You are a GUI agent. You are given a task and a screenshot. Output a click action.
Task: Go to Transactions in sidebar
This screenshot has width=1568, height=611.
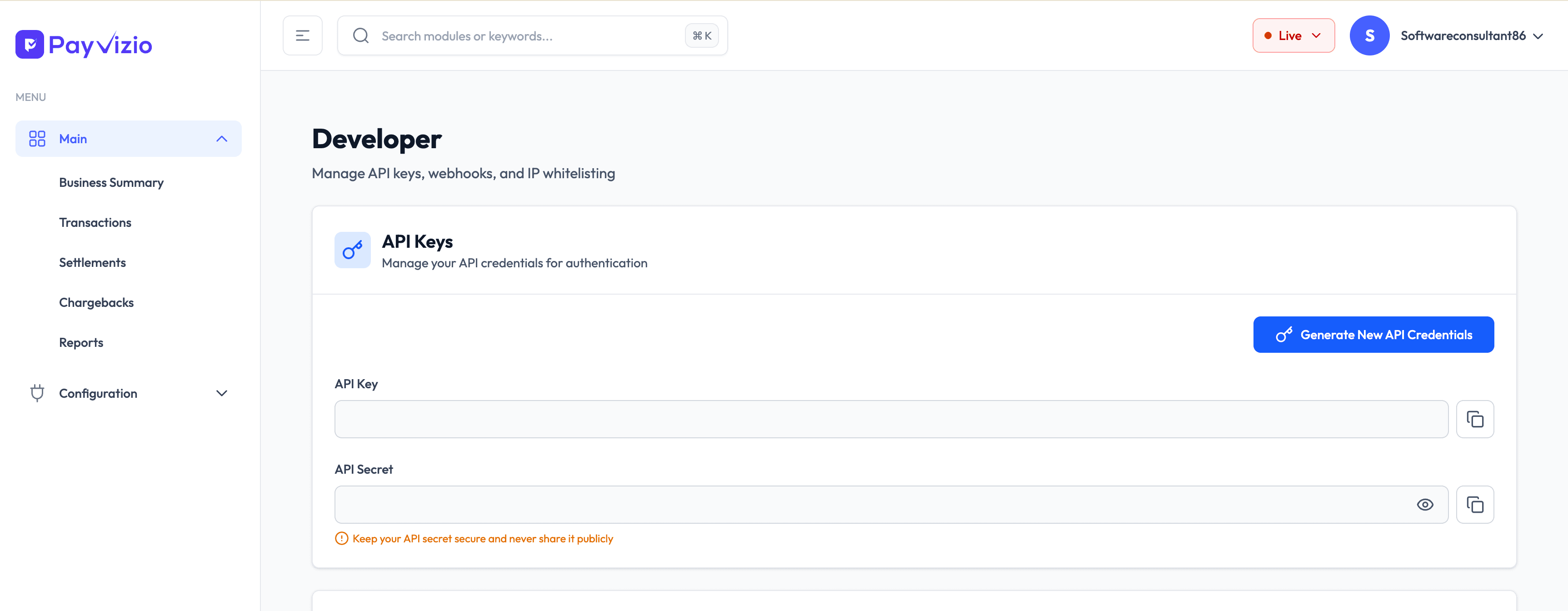pos(95,223)
